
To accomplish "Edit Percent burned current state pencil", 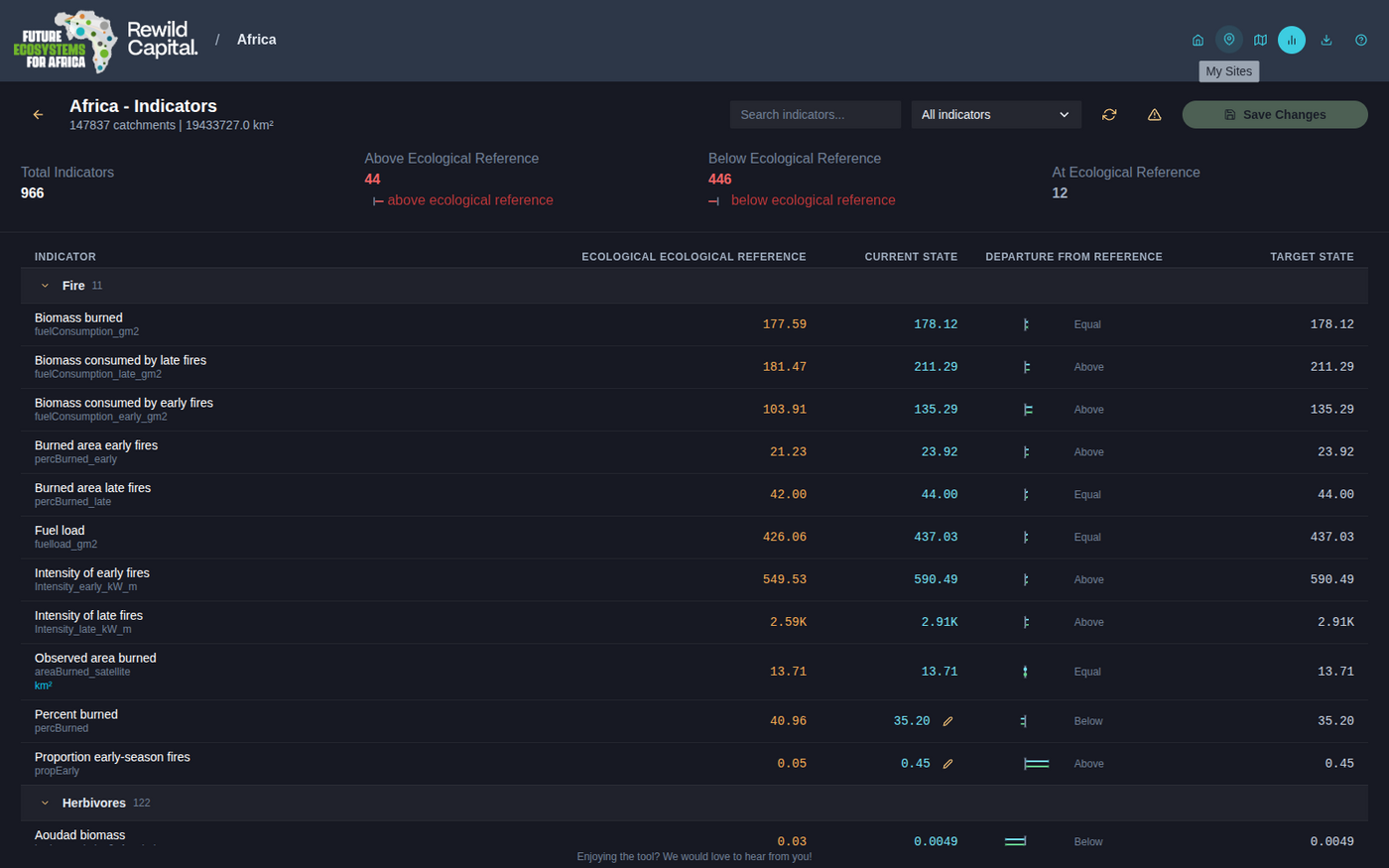I will coord(947,722).
